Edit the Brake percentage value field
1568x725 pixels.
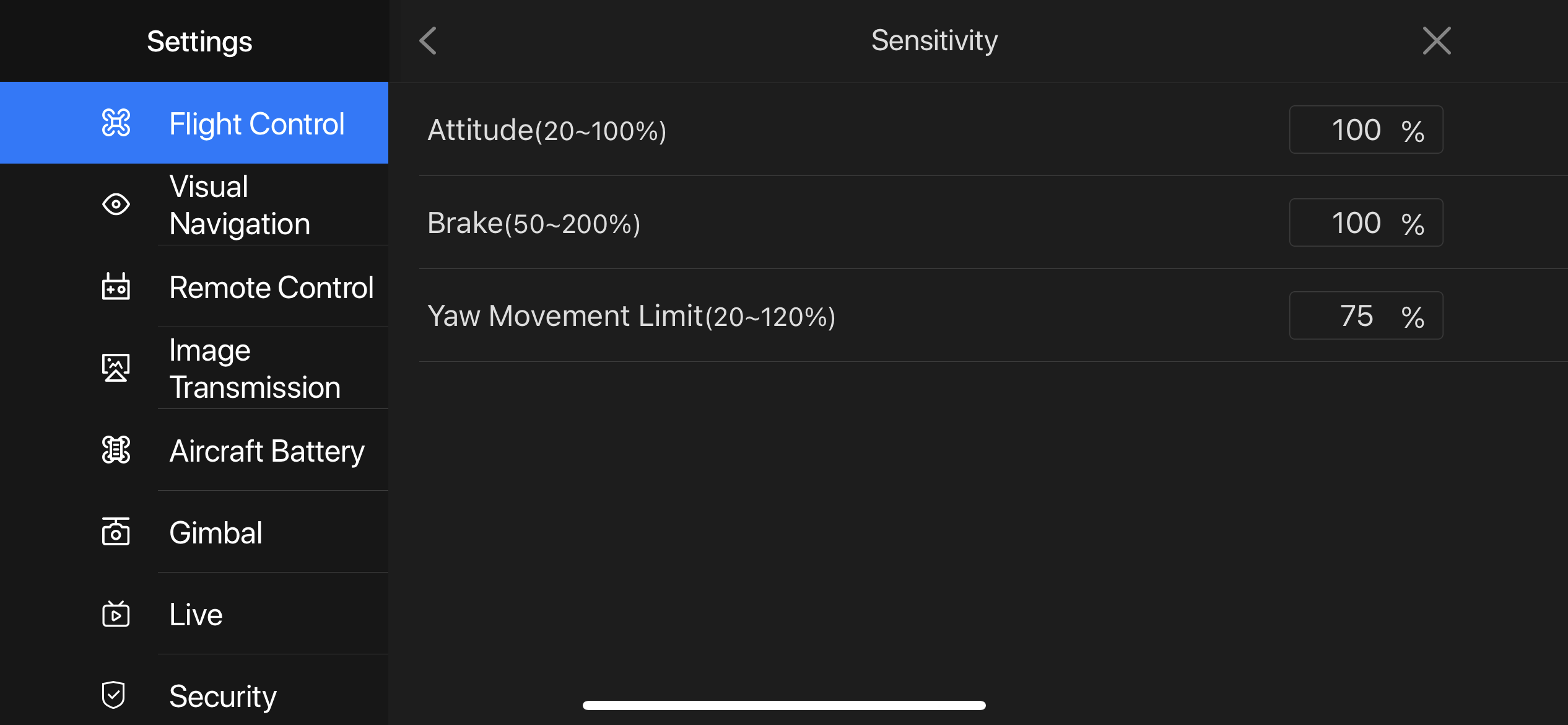coord(1366,222)
